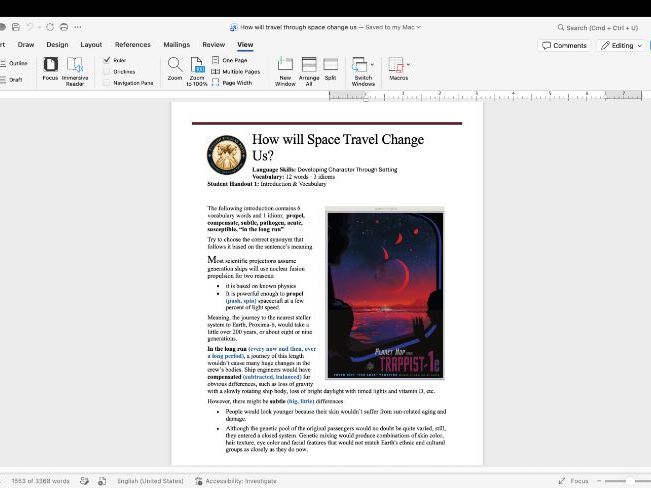Click the Focus icon in status bar
651x488 pixels.
[562, 481]
